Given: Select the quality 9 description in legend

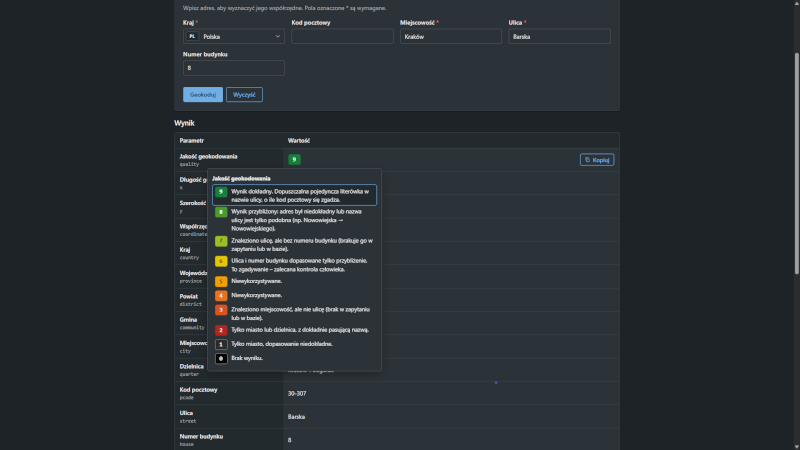Looking at the screenshot, I should click(x=300, y=195).
